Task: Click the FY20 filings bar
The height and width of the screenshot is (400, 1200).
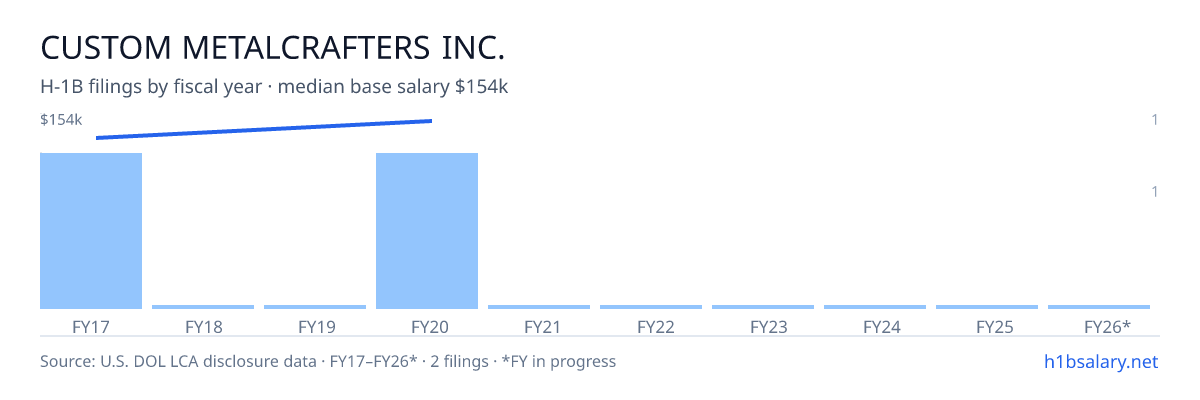Action: [427, 231]
